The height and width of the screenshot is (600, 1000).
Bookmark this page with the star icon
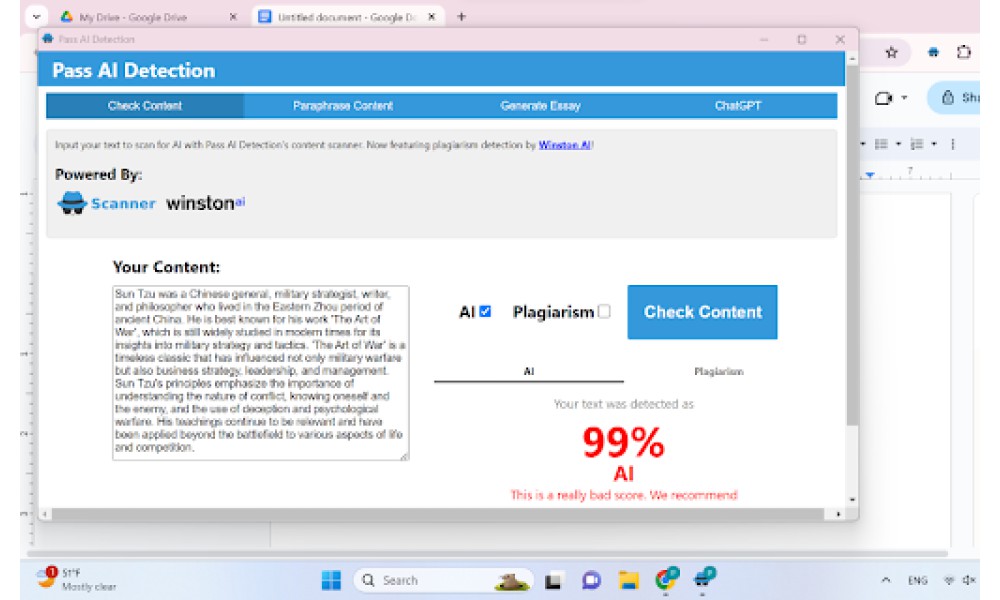point(892,52)
